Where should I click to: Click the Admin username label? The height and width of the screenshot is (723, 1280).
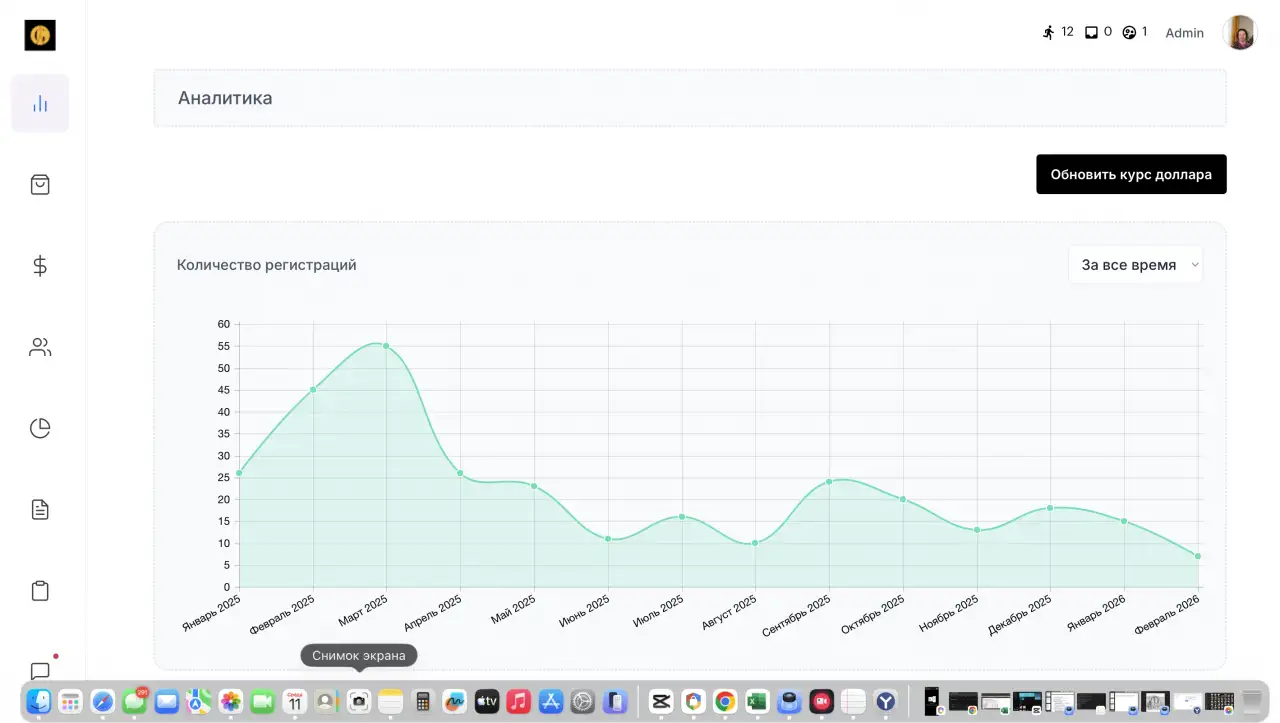click(x=1185, y=33)
